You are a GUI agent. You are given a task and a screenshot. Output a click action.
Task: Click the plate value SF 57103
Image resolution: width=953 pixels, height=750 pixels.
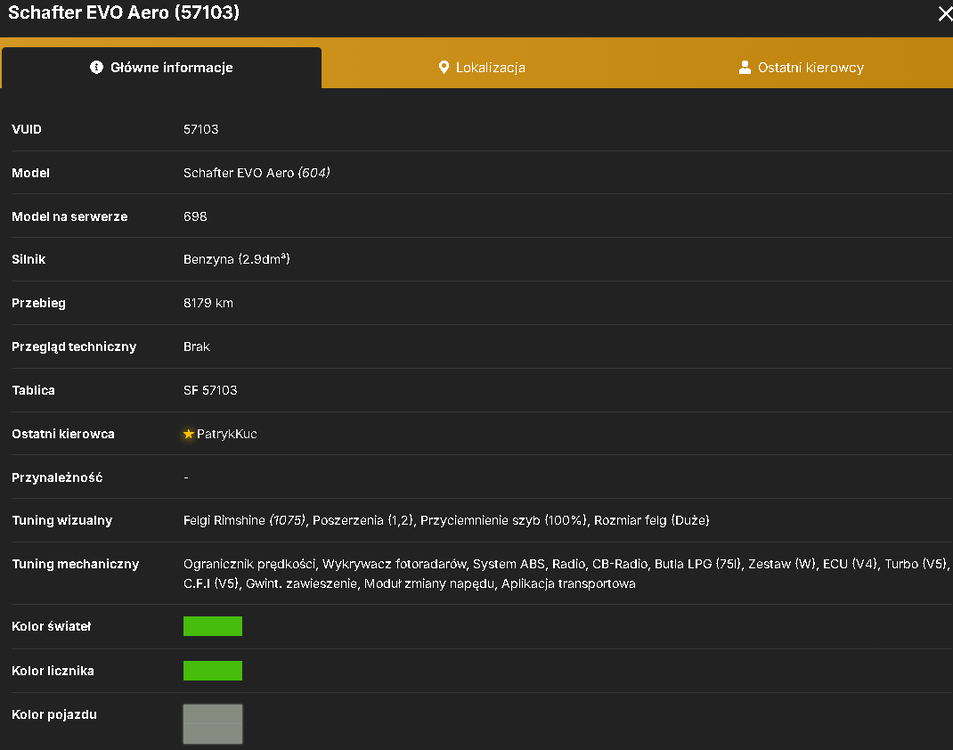(210, 391)
